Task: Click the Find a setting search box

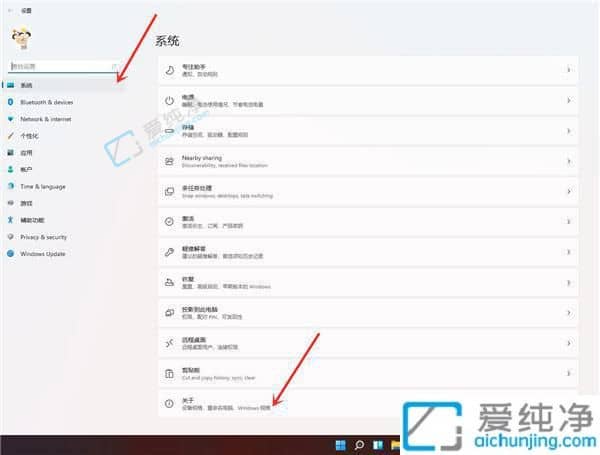Action: click(64, 67)
